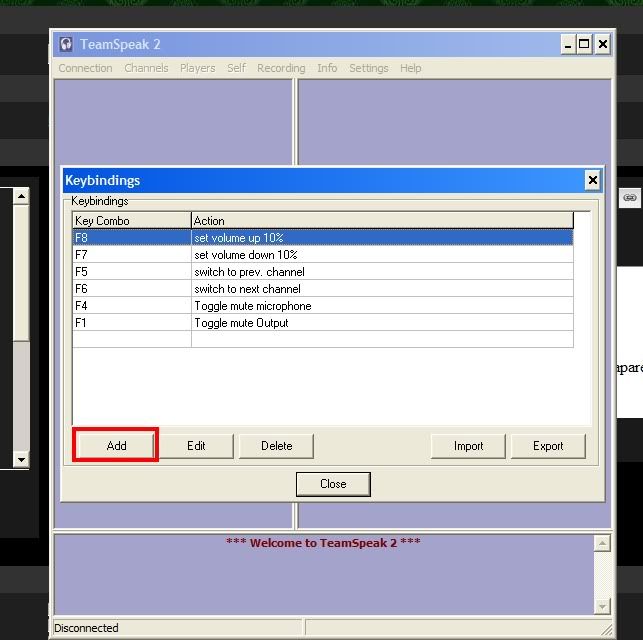Click the window resize grip in status bar
This screenshot has width=643, height=640.
(x=606, y=629)
